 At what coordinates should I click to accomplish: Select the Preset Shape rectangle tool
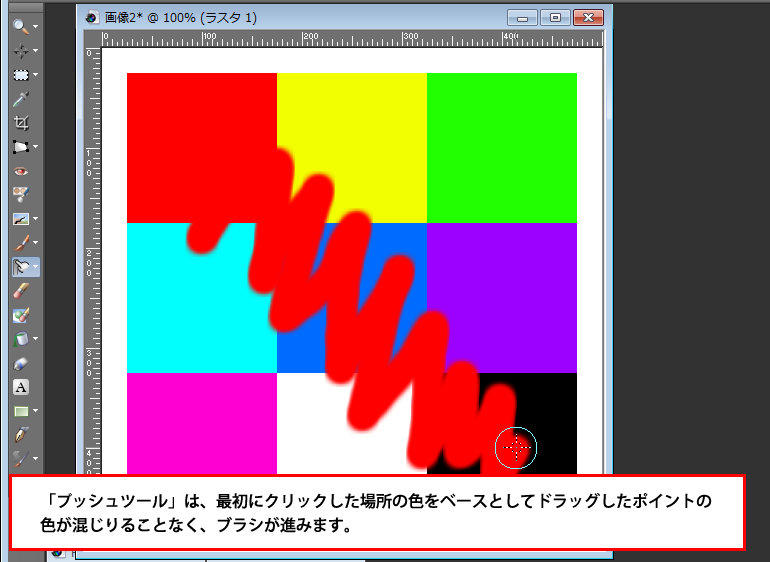(x=21, y=411)
